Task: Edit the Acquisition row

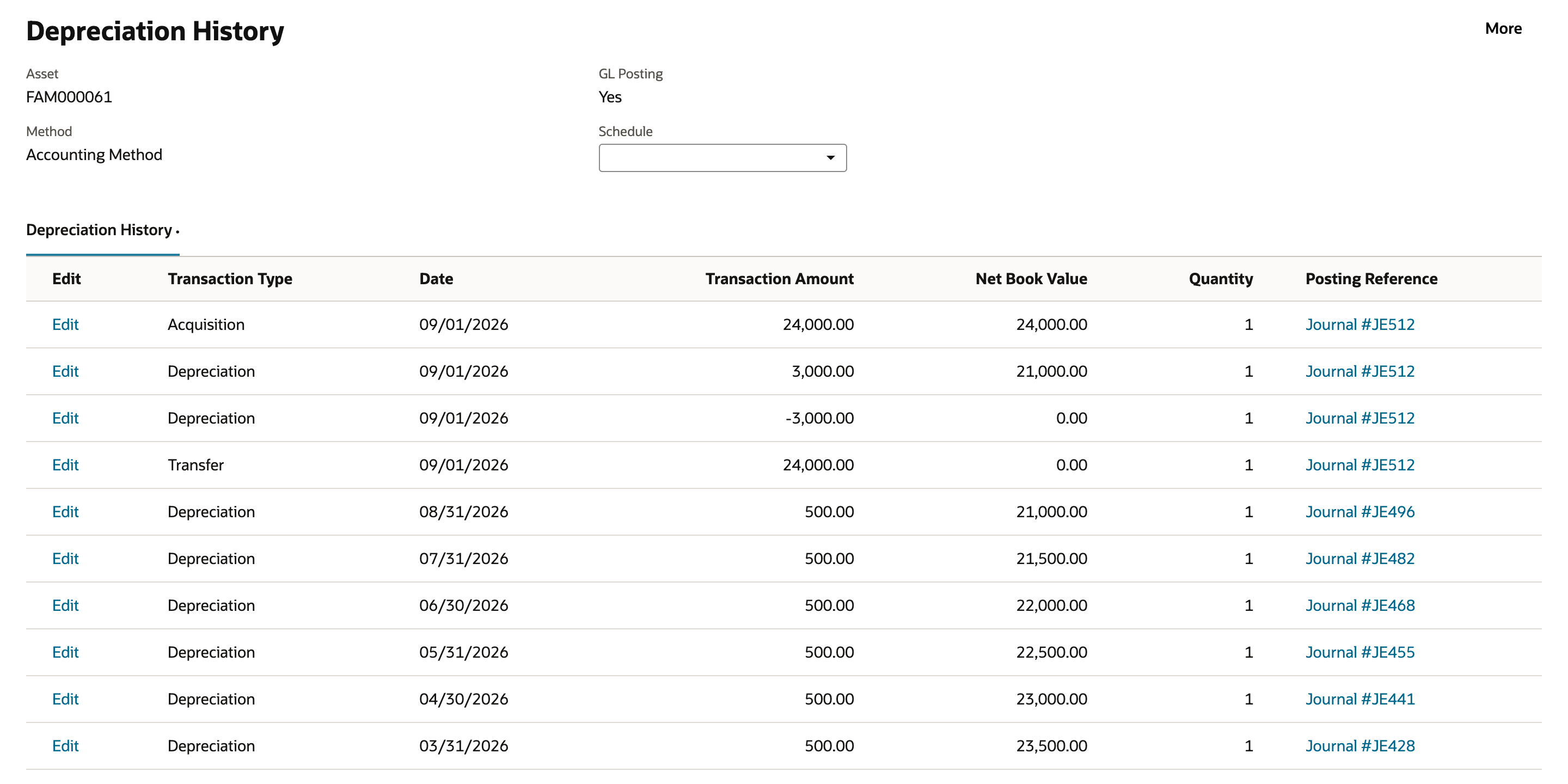Action: pyautogui.click(x=65, y=324)
